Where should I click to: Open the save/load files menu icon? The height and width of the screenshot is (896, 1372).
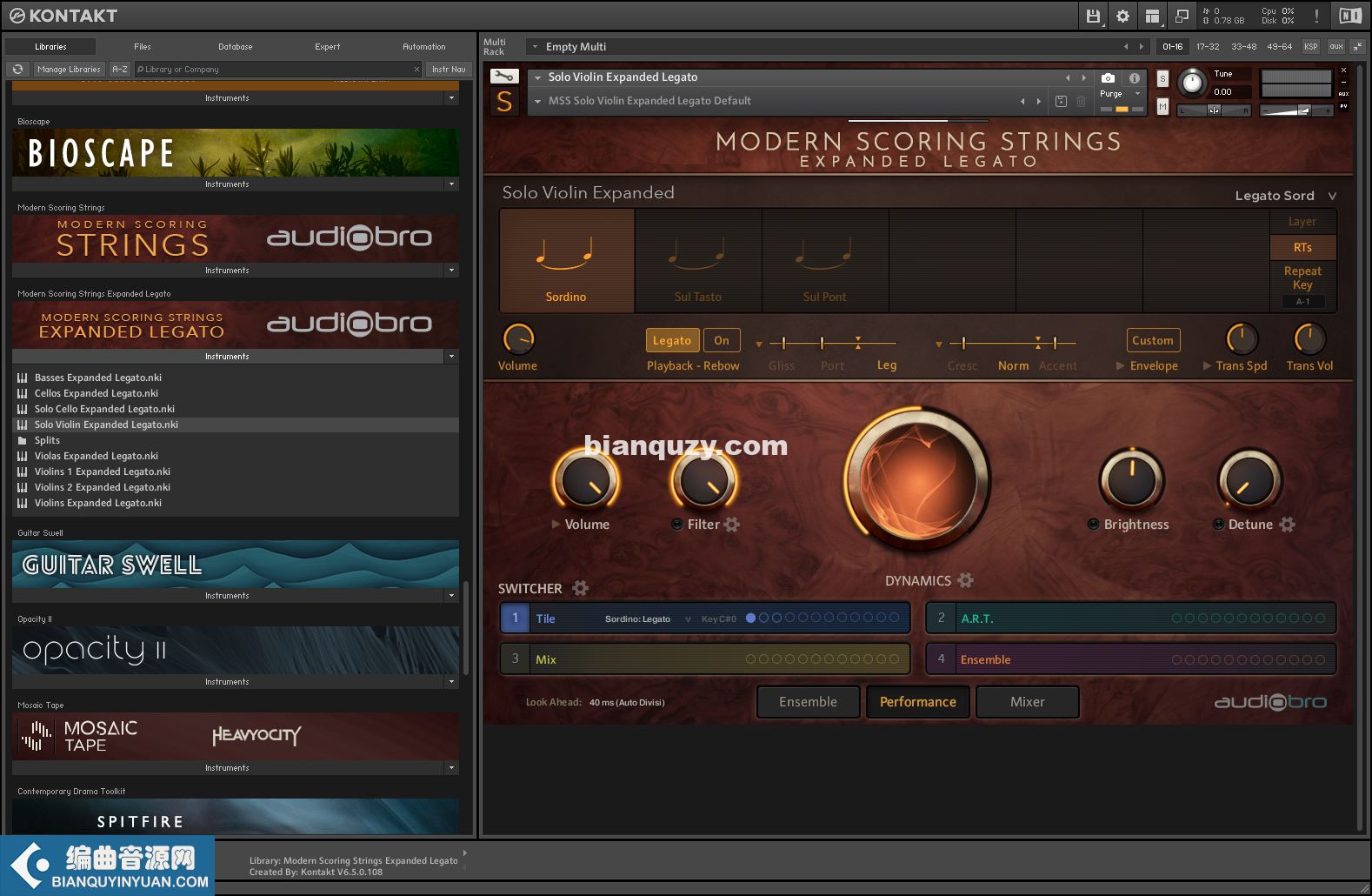point(1094,16)
